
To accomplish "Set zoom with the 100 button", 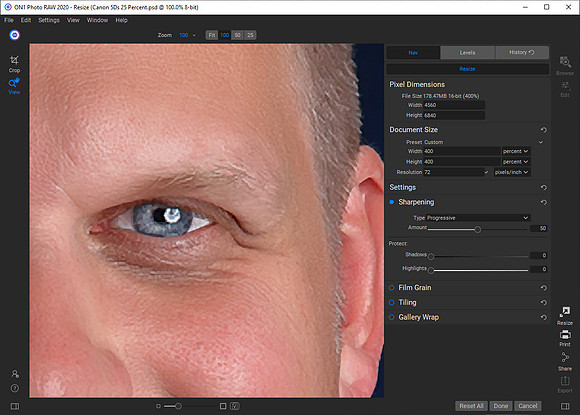I will [225, 35].
